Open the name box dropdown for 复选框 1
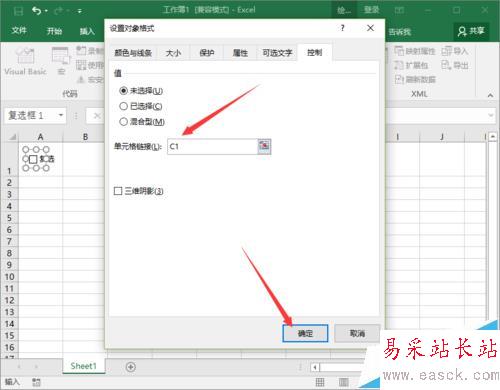500x390 pixels. tap(61, 115)
